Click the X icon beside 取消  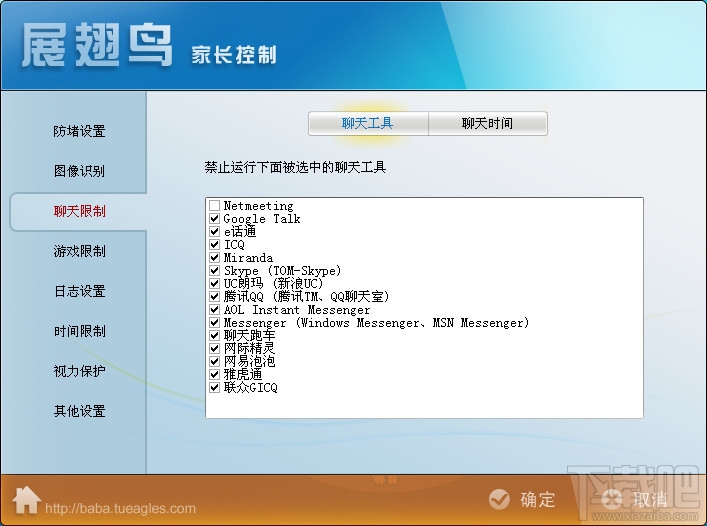point(612,499)
